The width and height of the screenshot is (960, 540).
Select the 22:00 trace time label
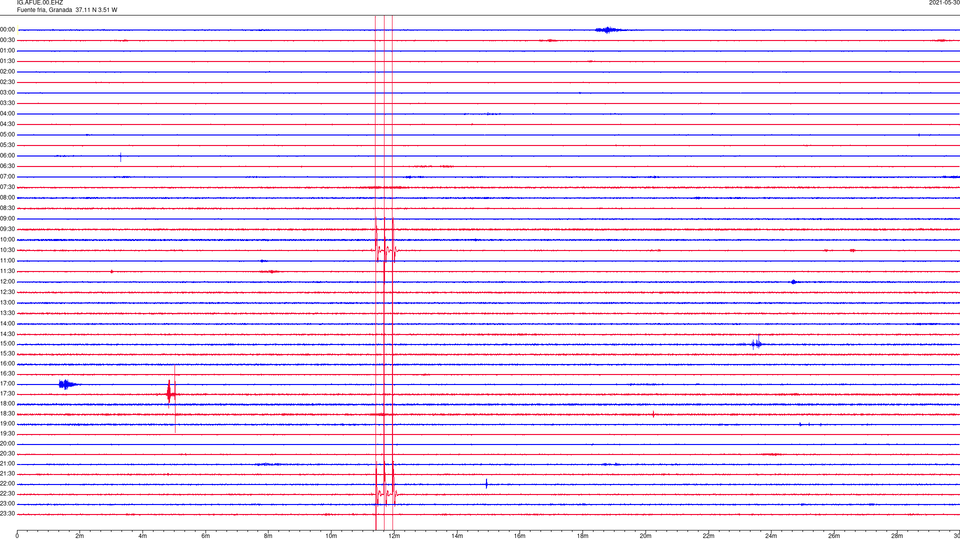pos(7,484)
